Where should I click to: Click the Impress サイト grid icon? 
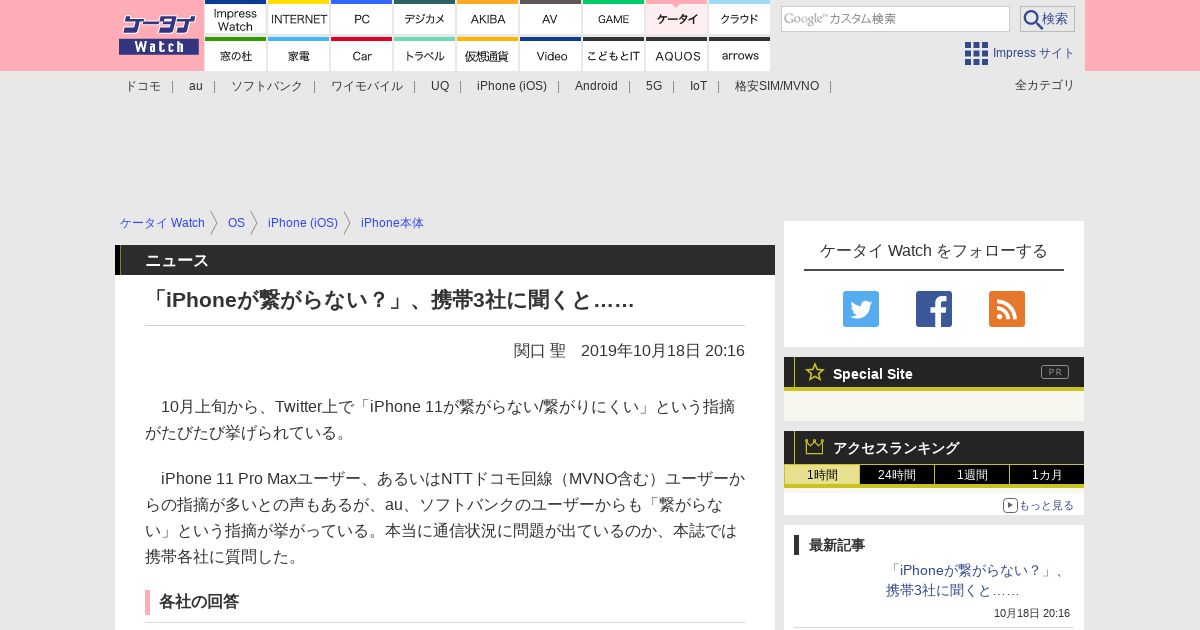976,53
